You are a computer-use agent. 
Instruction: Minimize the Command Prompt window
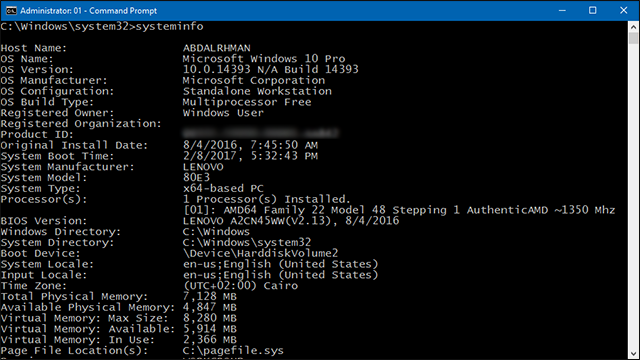point(562,11)
